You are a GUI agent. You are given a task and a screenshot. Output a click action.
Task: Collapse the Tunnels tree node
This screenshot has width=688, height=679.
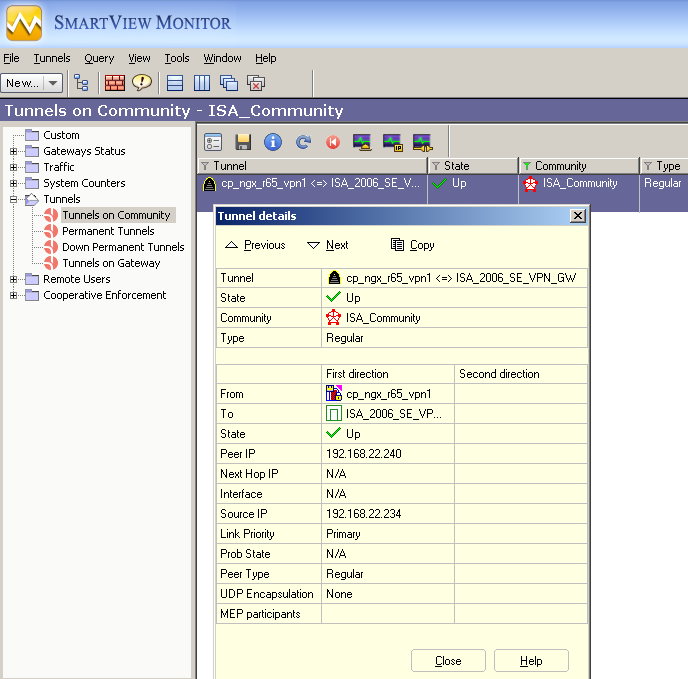[14, 199]
